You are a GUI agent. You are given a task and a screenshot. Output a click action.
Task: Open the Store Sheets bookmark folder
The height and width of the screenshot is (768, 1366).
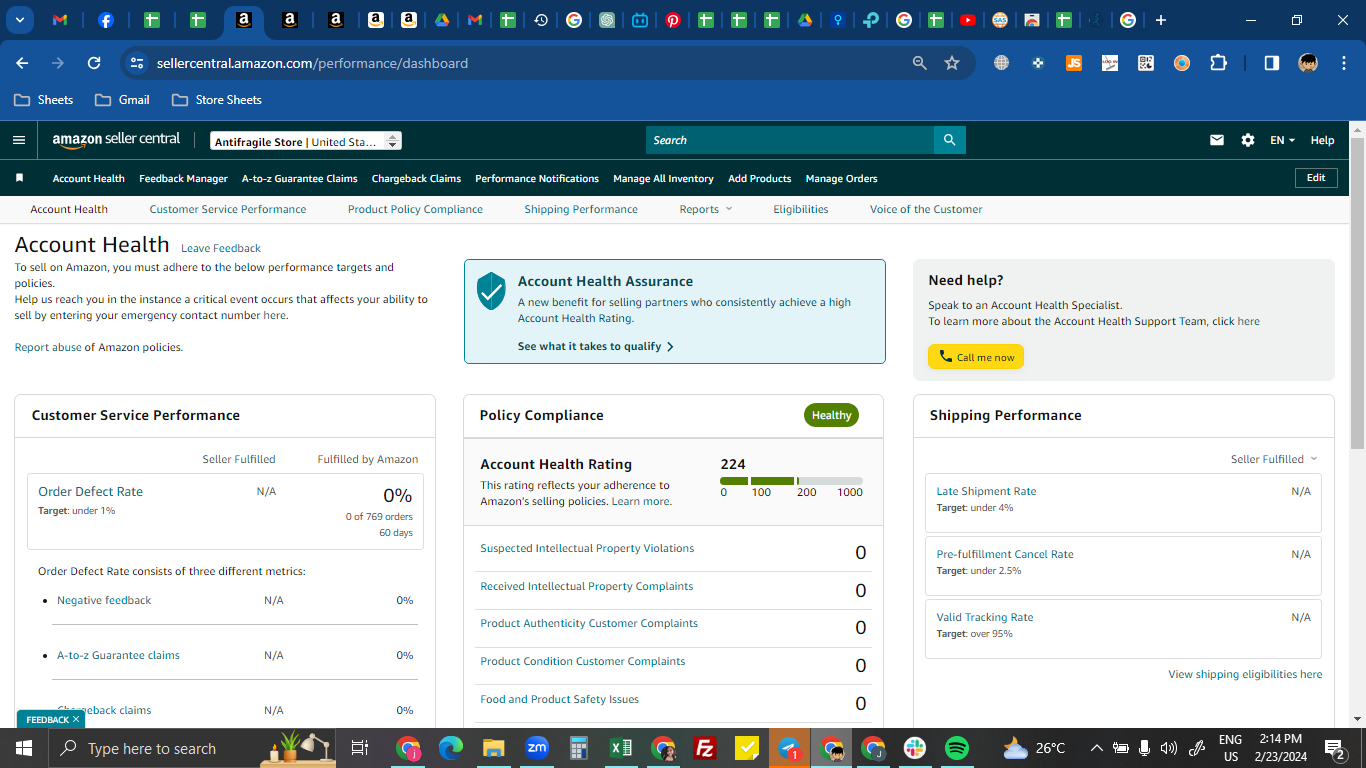[x=217, y=100]
